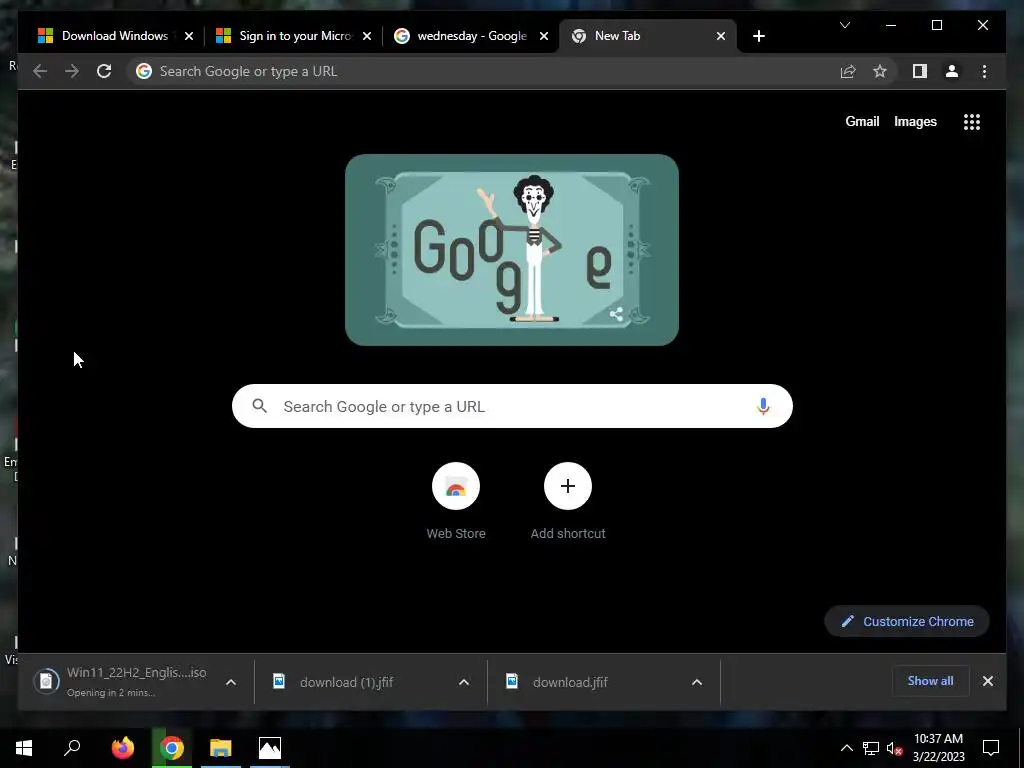Open the download.jfif file
Image resolution: width=1024 pixels, height=768 pixels.
pyautogui.click(x=581, y=682)
